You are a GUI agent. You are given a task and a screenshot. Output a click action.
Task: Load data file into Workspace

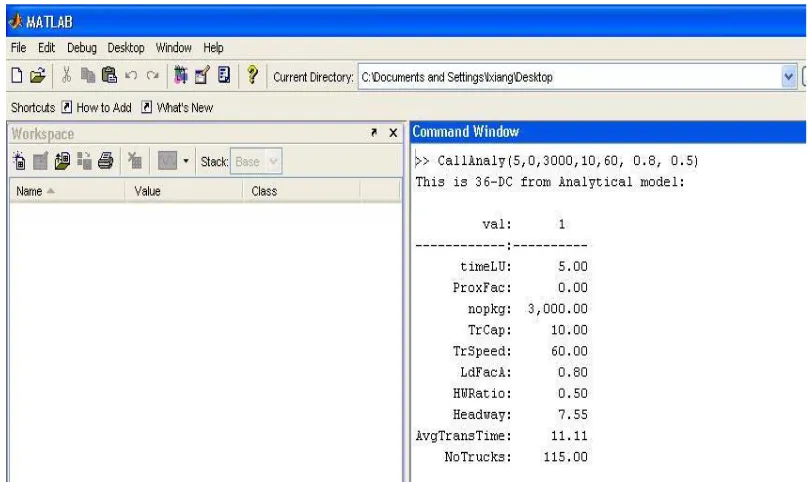62,161
